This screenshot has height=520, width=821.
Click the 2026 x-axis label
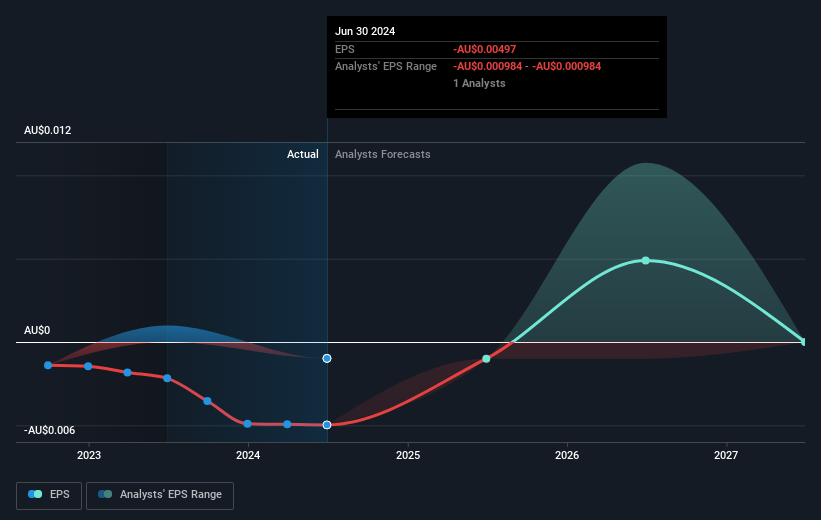[x=567, y=455]
